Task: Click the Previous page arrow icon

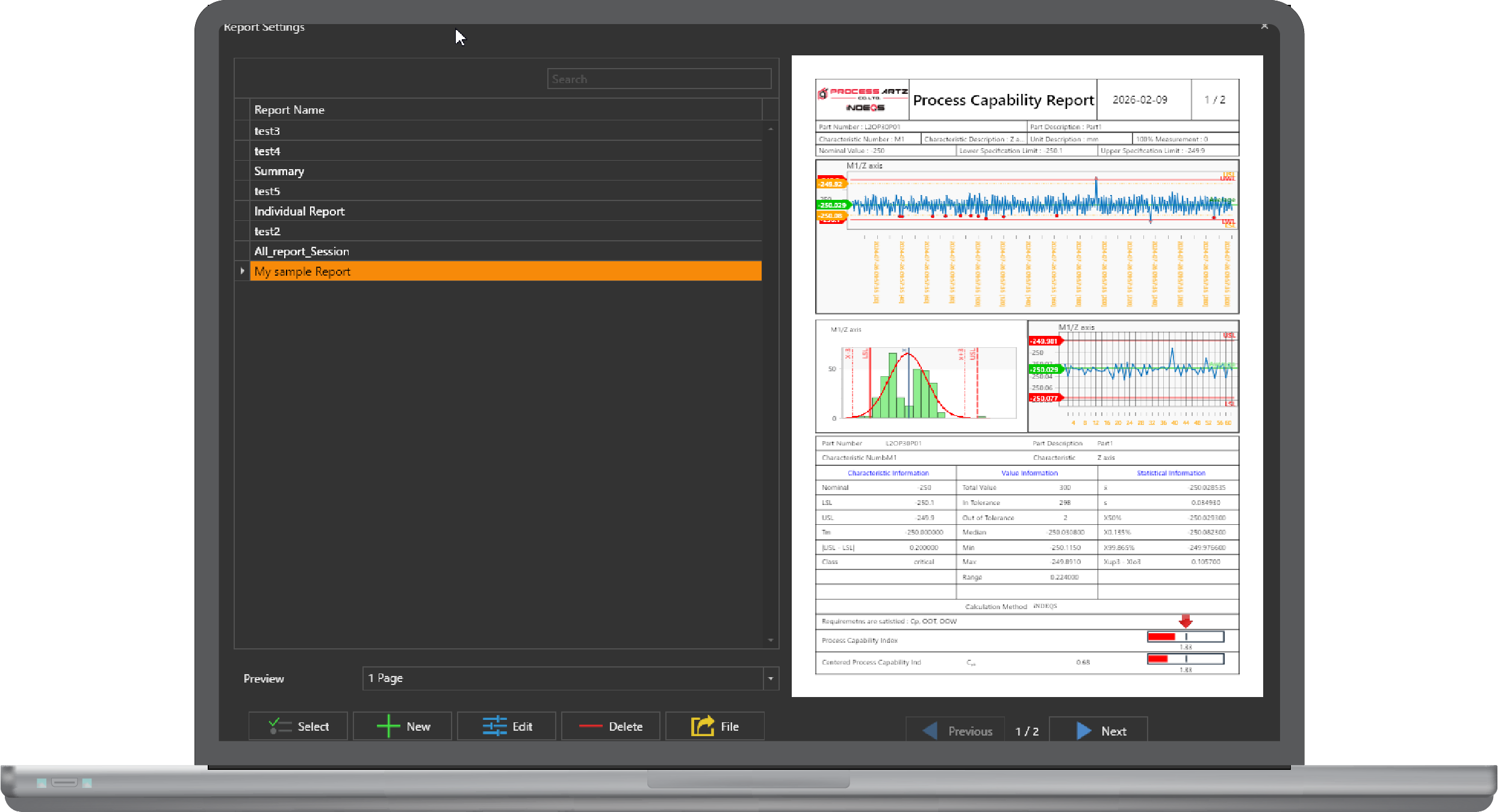Action: click(930, 731)
